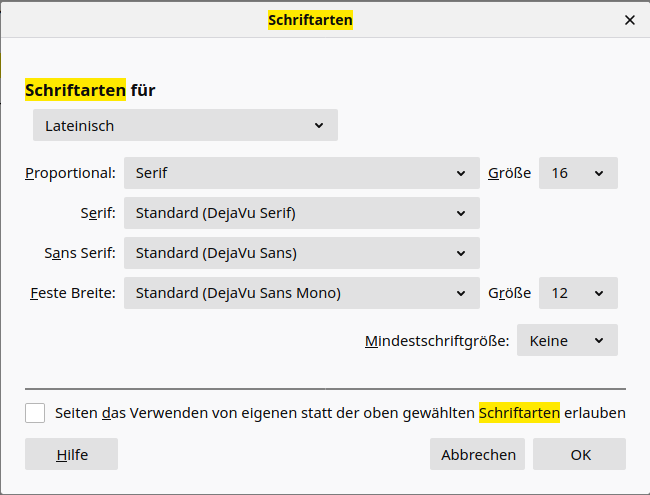
Task: Select the Sans Serif label
Action: point(80,253)
